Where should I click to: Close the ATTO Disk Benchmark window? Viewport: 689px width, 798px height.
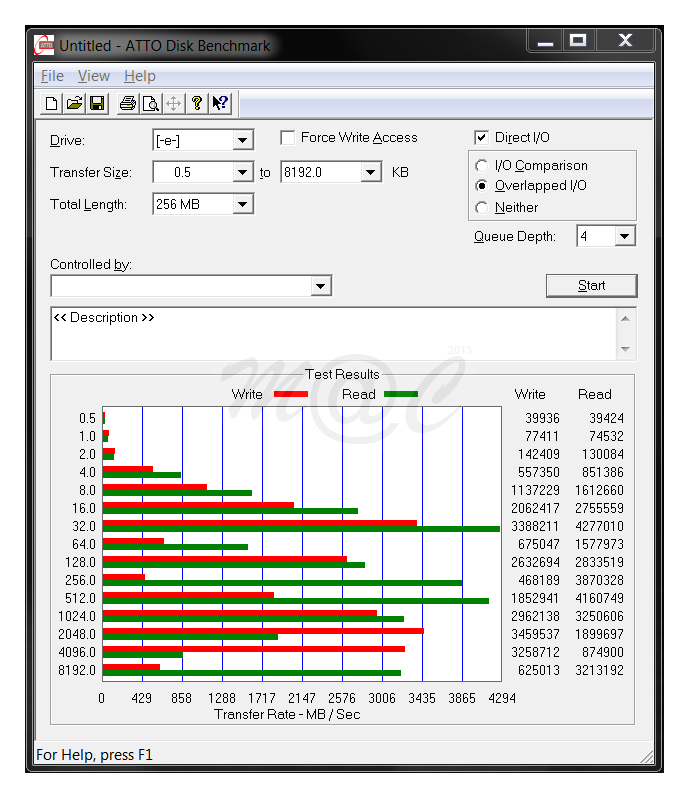[625, 41]
